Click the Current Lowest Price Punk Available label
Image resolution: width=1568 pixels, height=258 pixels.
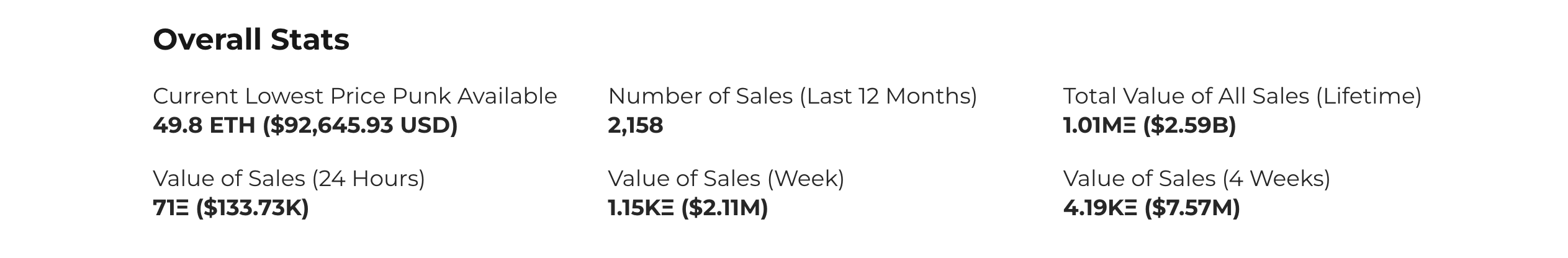pos(354,96)
